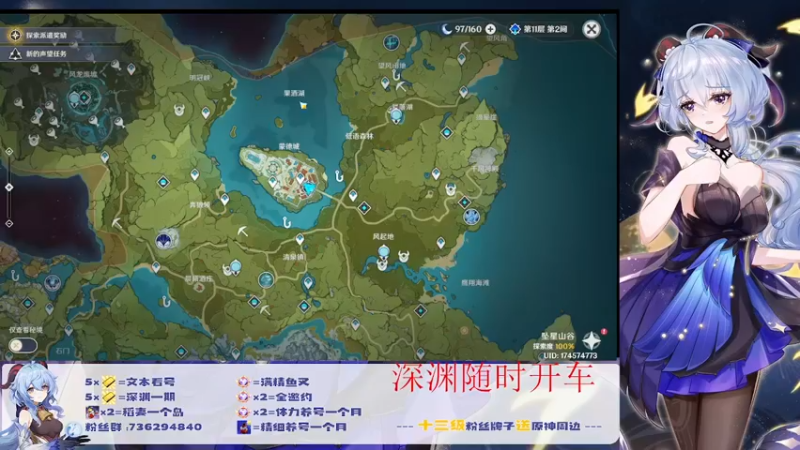The image size is (800, 450).
Task: Click the 千风神殿 map label
Action: (x=485, y=168)
